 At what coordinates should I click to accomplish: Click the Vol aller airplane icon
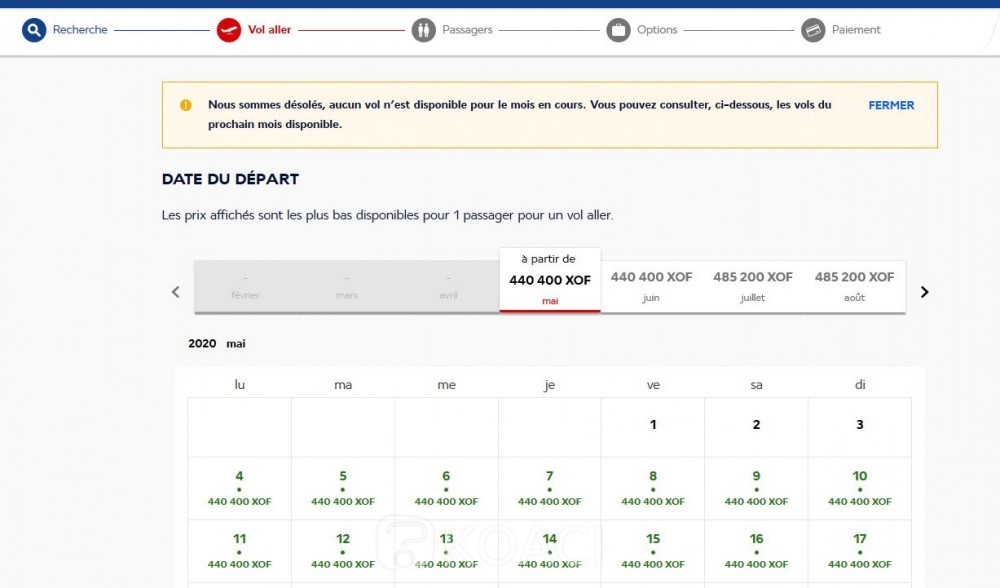pyautogui.click(x=229, y=30)
